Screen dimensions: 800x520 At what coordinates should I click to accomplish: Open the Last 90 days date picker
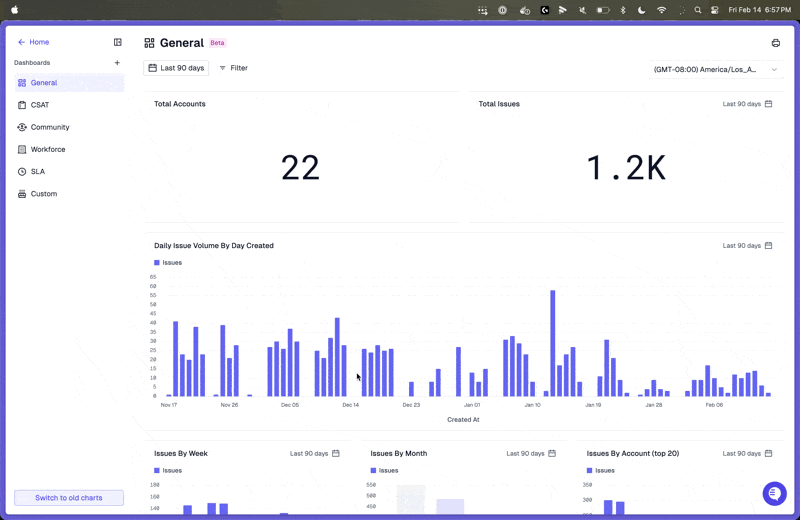click(176, 68)
